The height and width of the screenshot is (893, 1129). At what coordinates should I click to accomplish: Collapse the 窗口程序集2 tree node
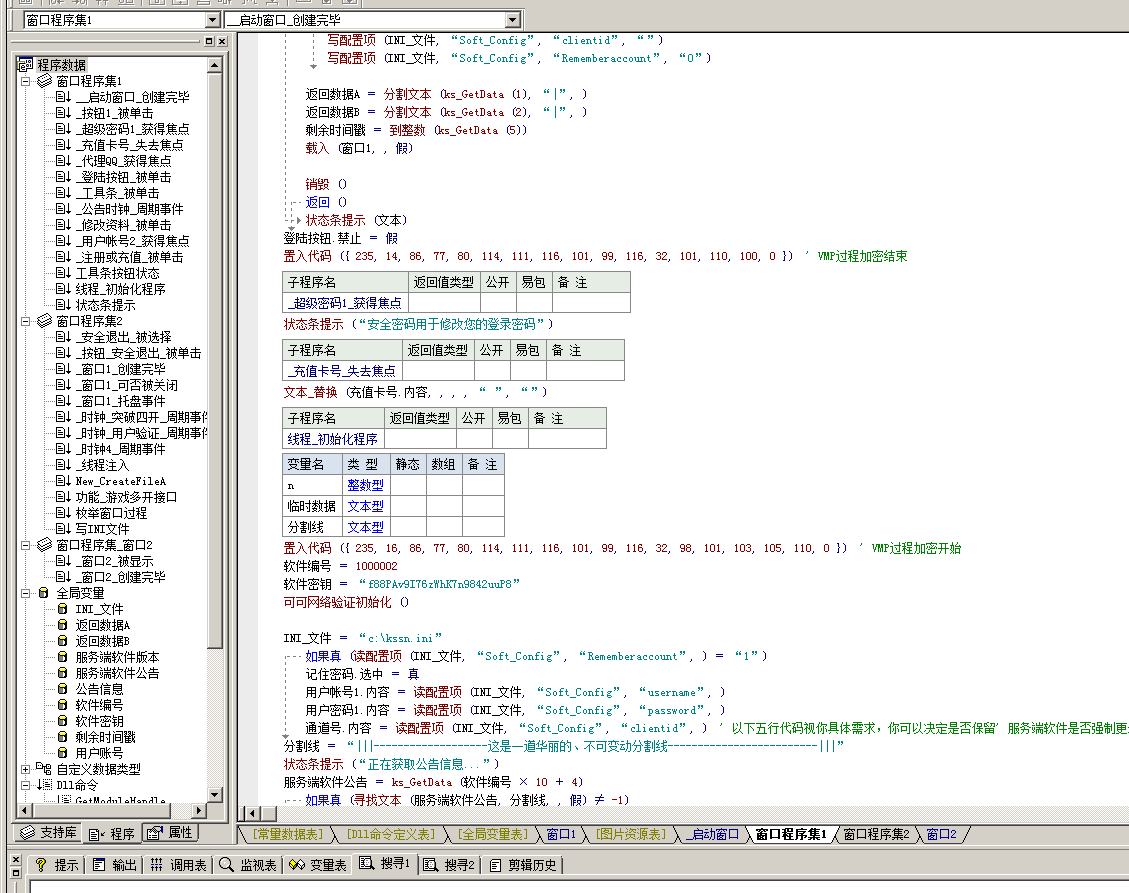tap(25, 321)
